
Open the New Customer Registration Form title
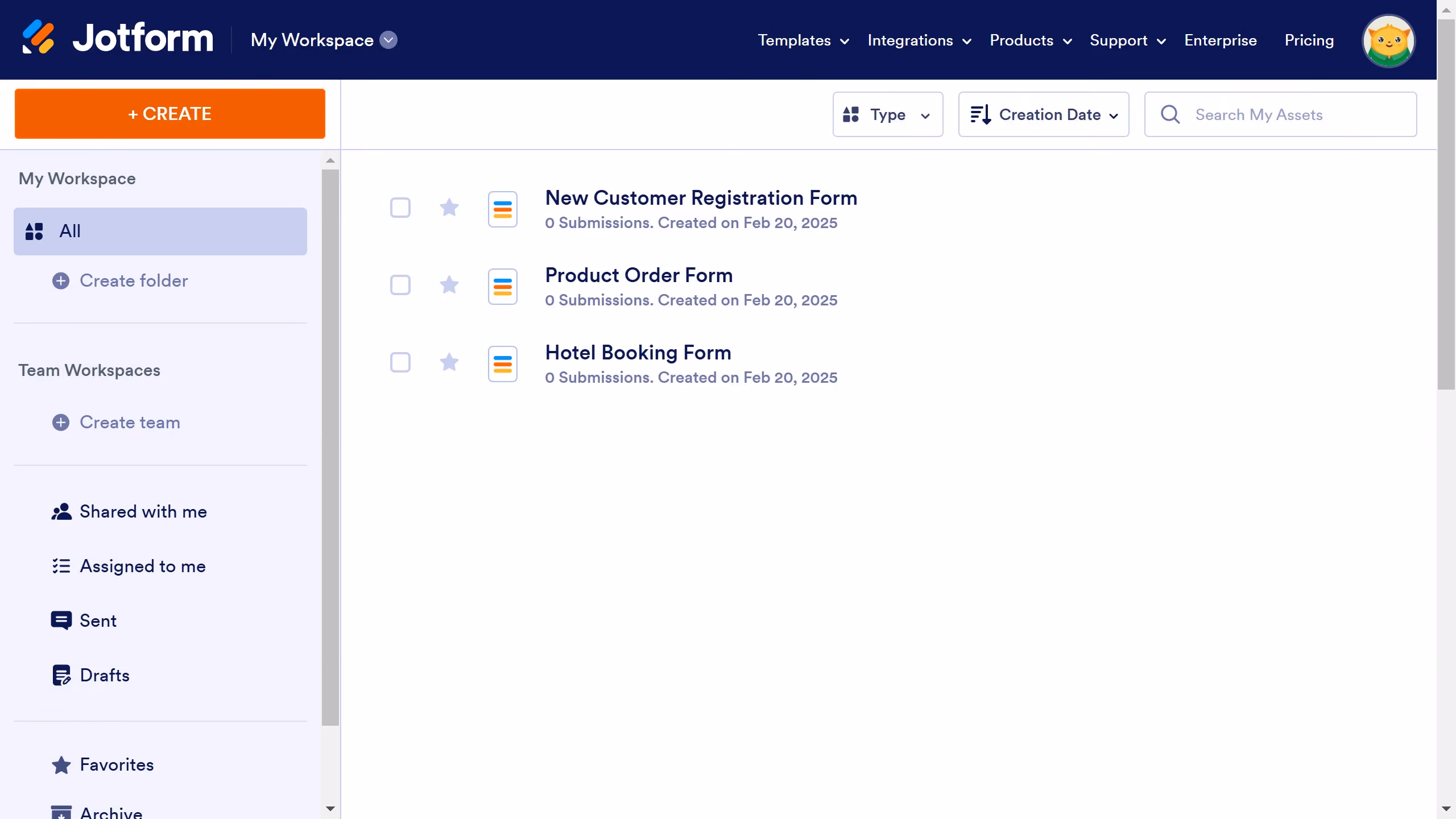tap(701, 197)
